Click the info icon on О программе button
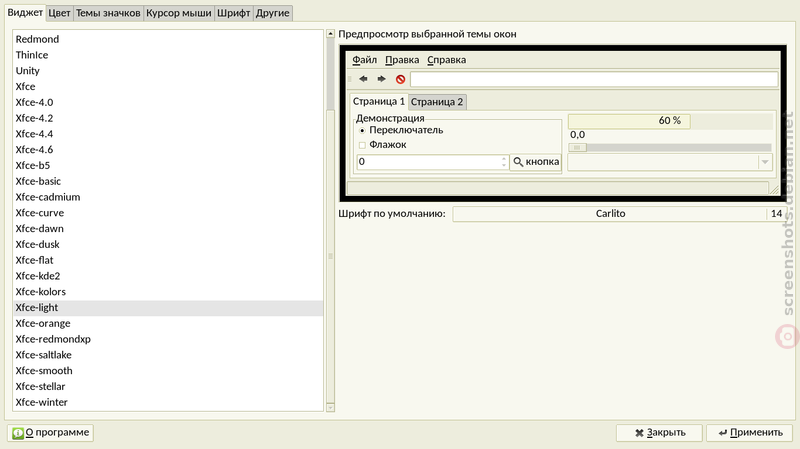Image resolution: width=800 pixels, height=449 pixels. [x=18, y=433]
